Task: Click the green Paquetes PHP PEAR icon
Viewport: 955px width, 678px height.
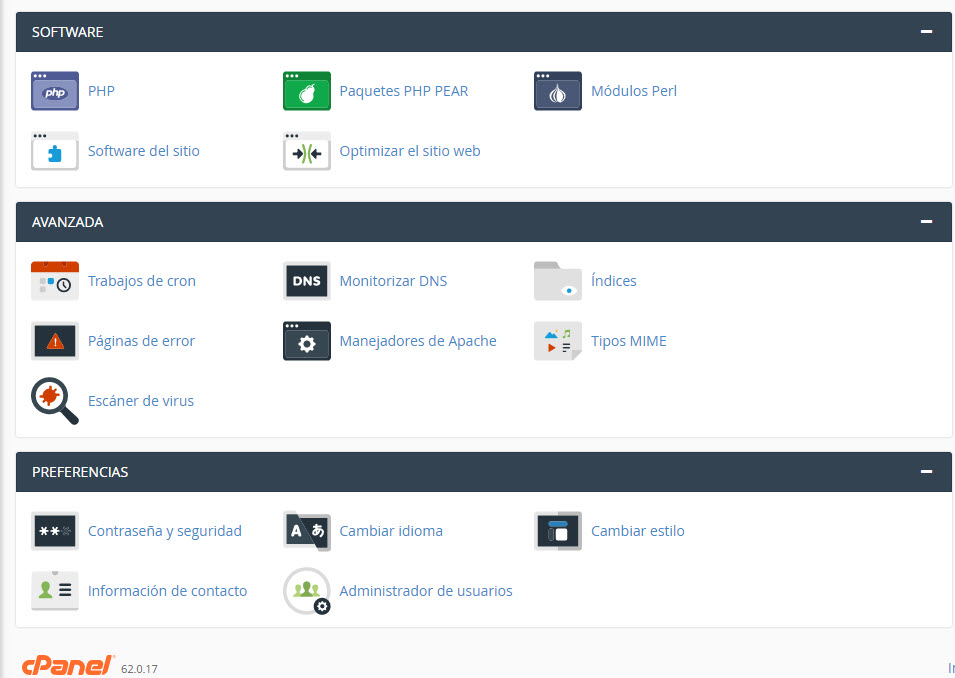Action: [306, 91]
